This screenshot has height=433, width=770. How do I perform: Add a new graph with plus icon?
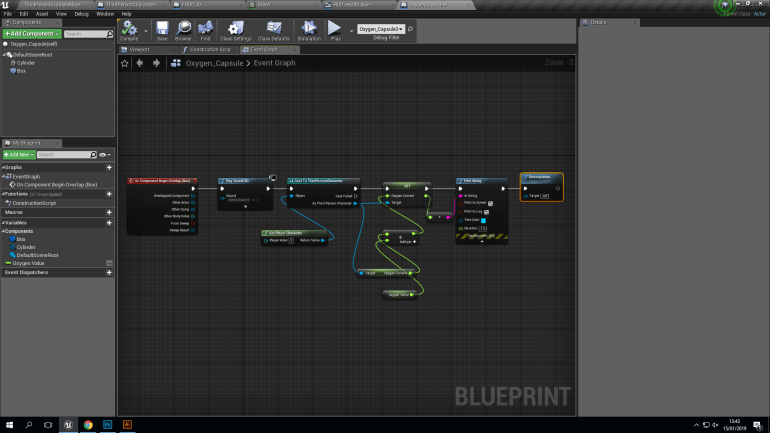click(x=109, y=167)
